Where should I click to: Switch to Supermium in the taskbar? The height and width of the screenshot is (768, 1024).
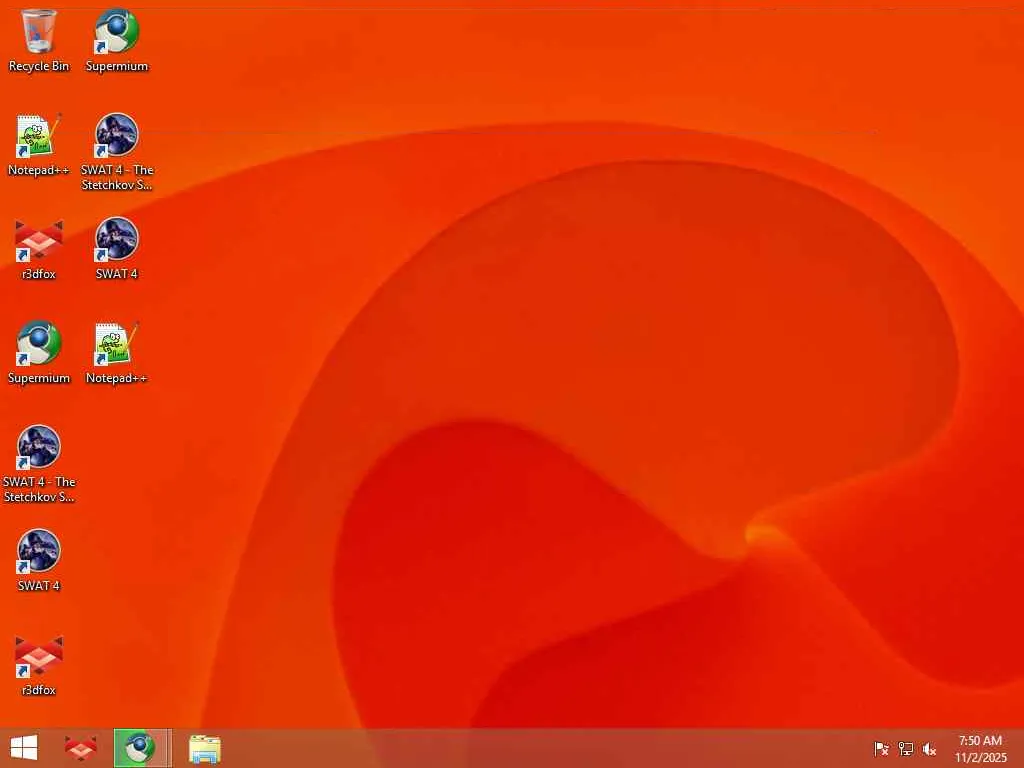tap(142, 748)
